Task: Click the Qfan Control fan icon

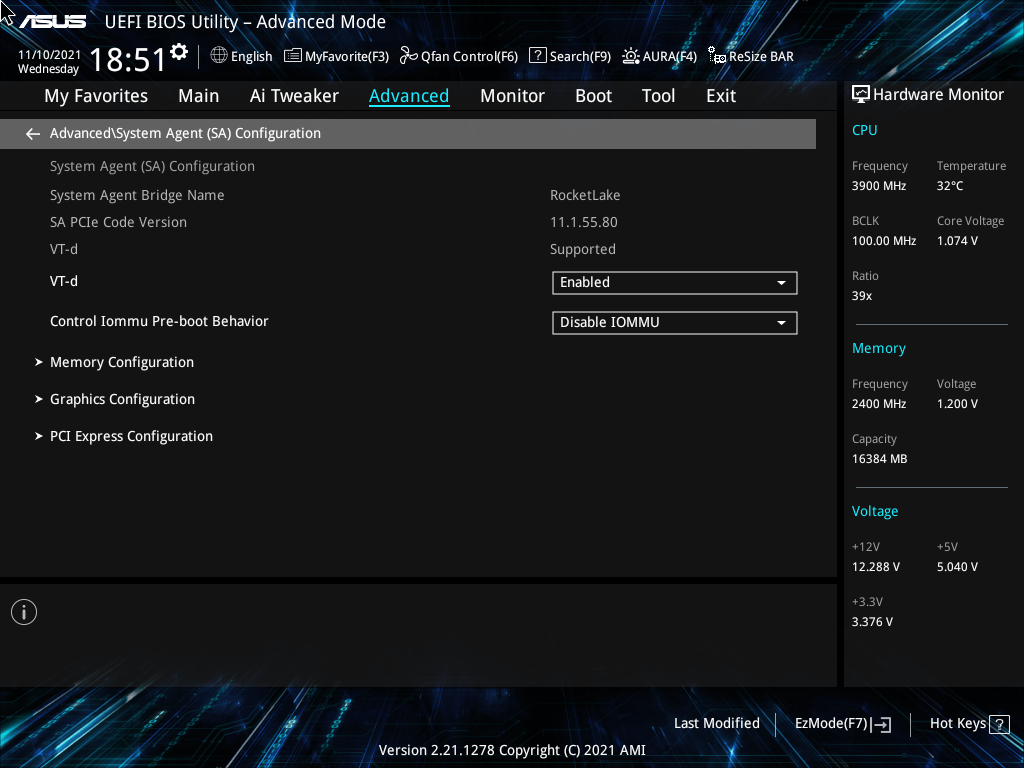Action: pos(408,56)
